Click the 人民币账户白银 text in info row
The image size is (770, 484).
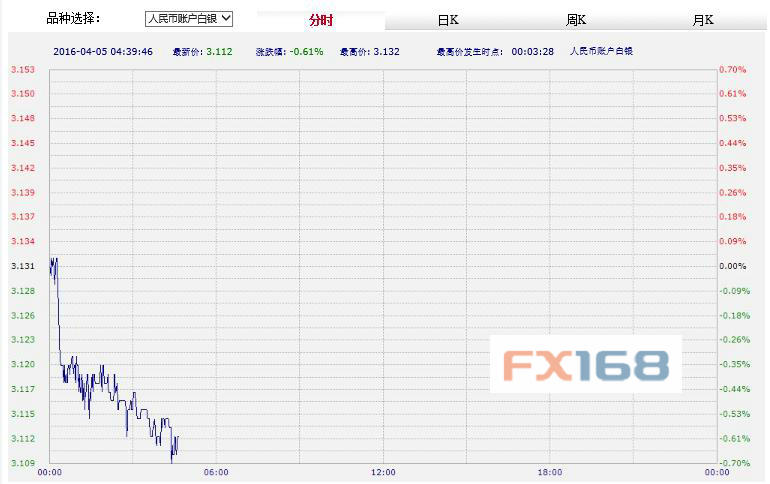601,51
